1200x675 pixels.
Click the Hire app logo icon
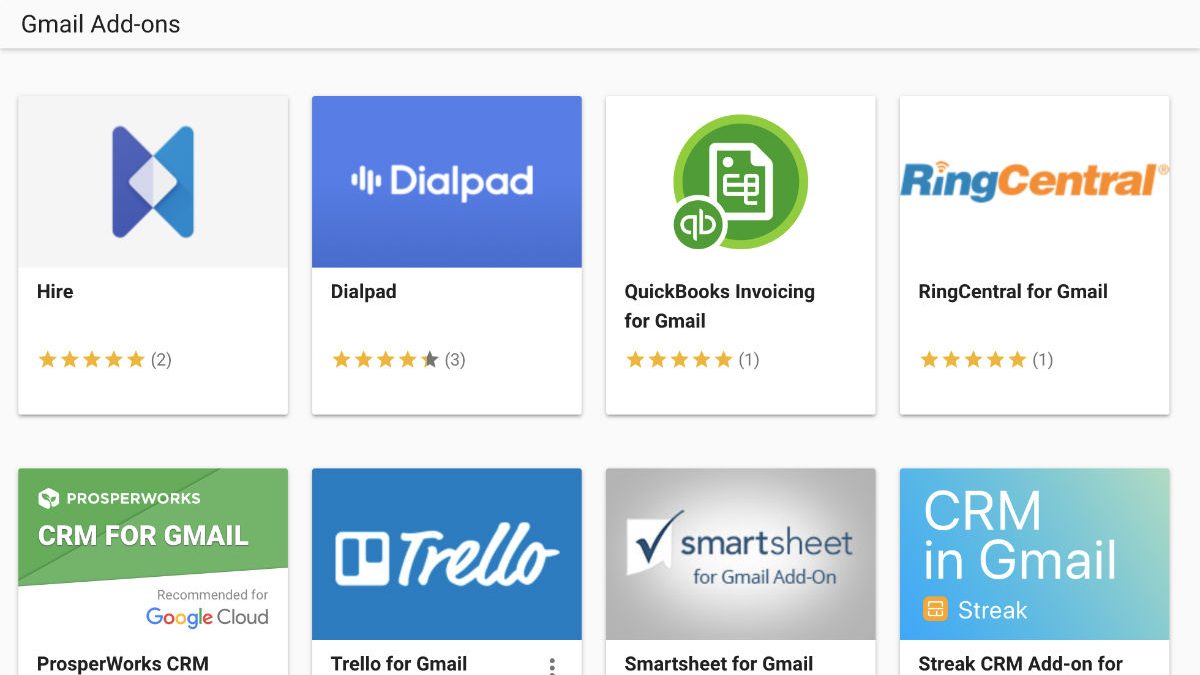[153, 182]
